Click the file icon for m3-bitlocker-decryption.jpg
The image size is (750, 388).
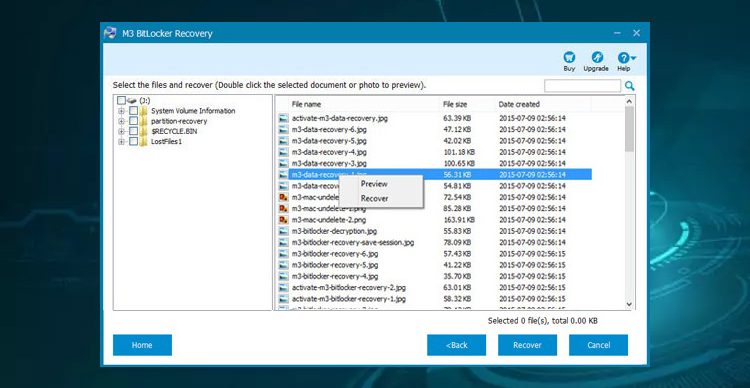pyautogui.click(x=284, y=231)
